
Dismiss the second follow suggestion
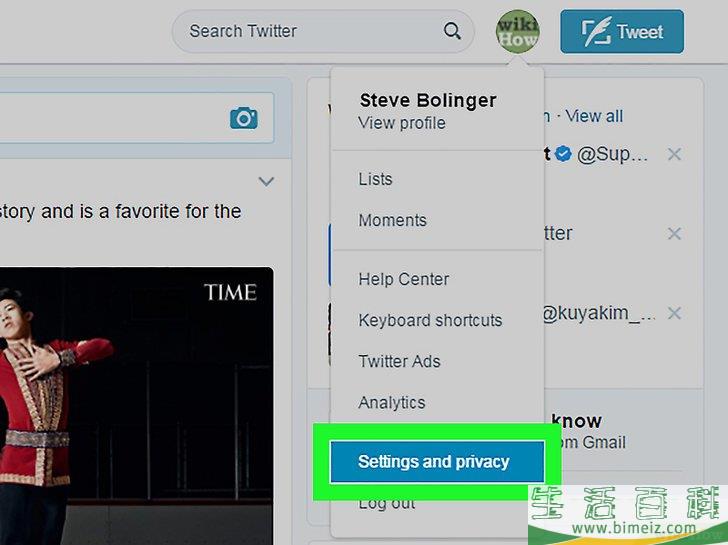(x=674, y=234)
